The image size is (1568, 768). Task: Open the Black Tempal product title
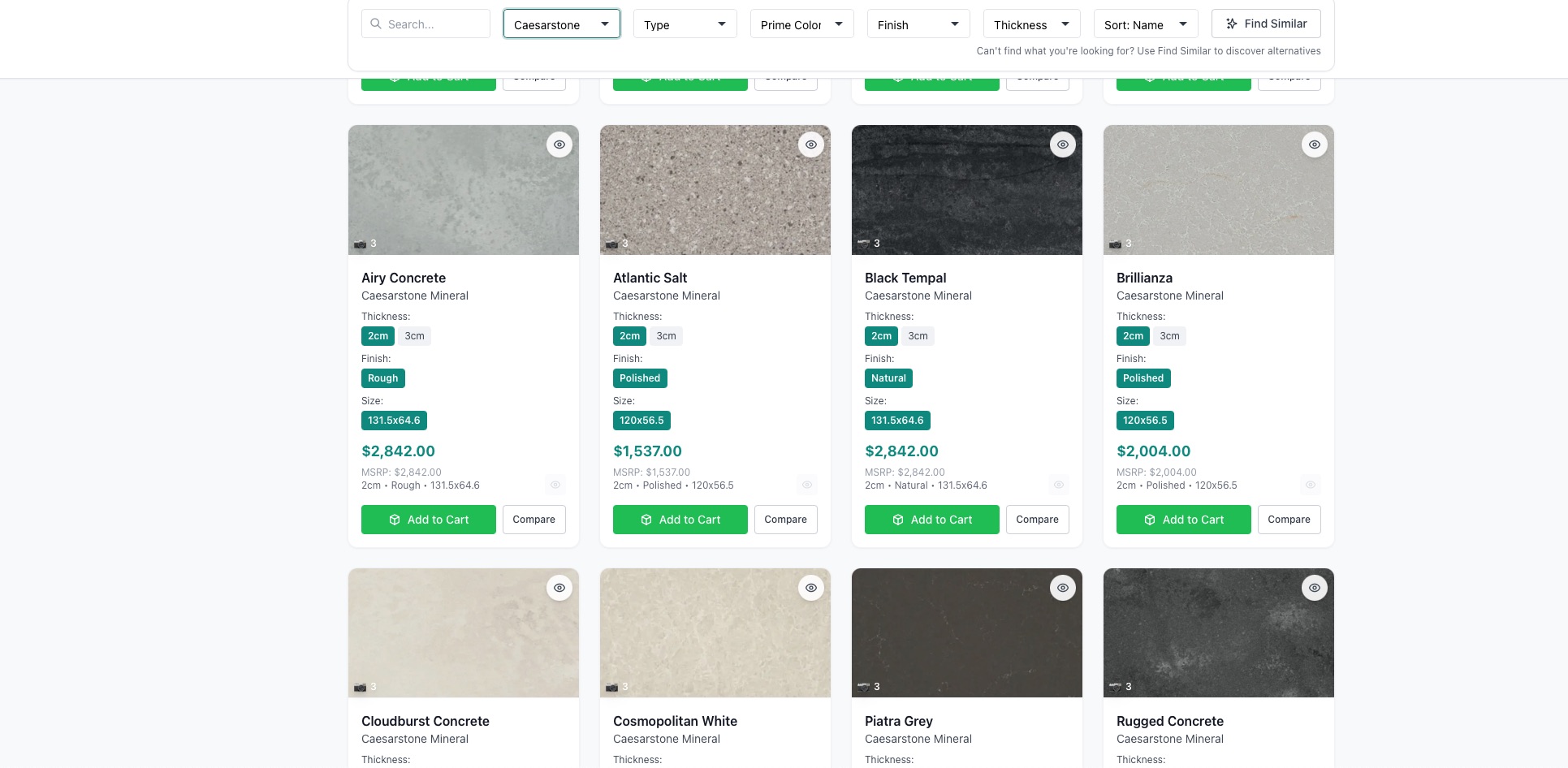tap(905, 278)
